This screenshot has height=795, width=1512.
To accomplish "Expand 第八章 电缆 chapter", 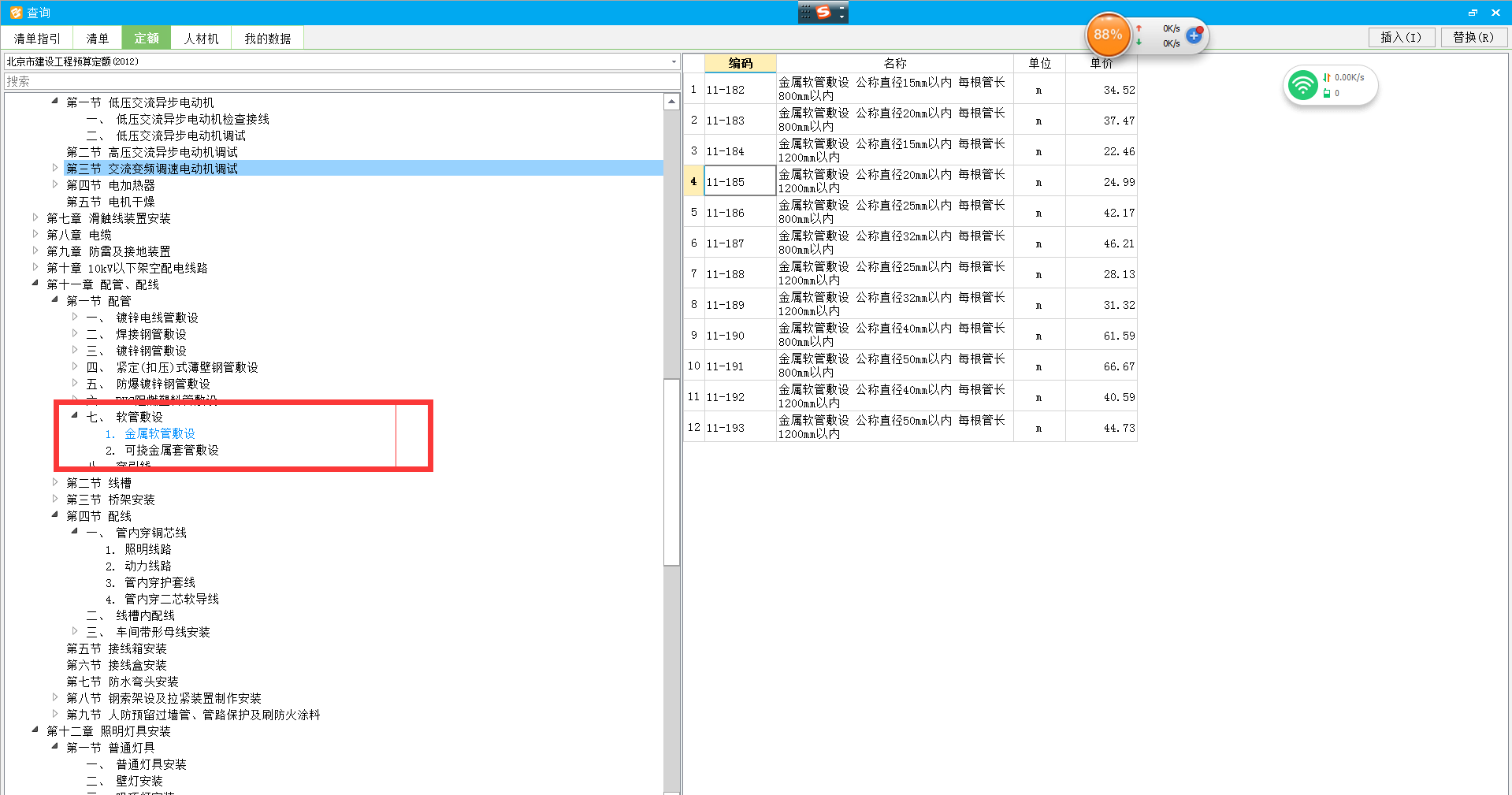I will tap(35, 233).
